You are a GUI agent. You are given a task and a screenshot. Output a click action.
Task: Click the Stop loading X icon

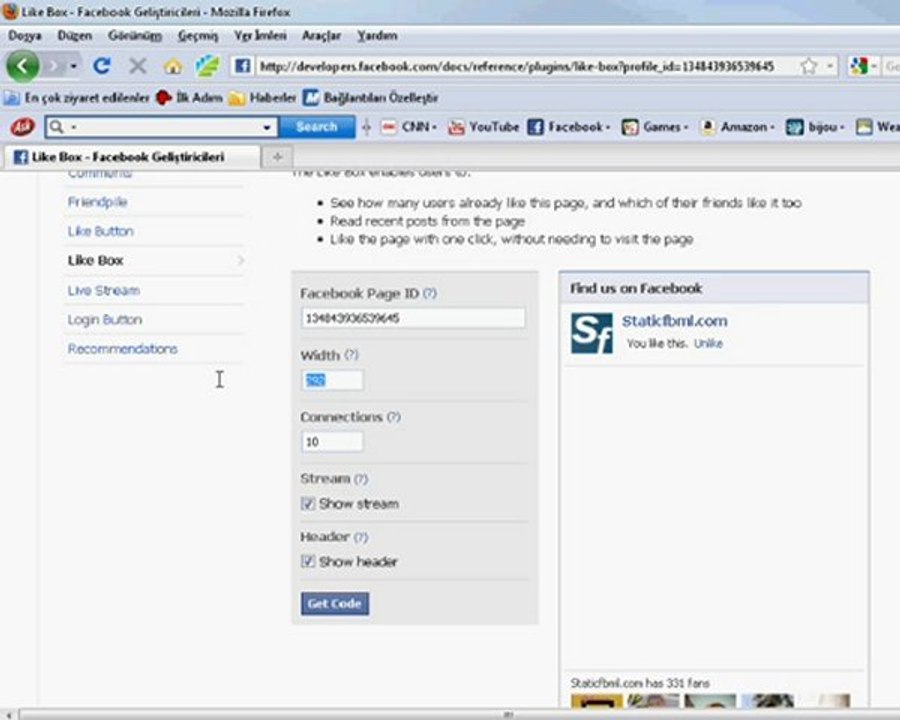(138, 66)
